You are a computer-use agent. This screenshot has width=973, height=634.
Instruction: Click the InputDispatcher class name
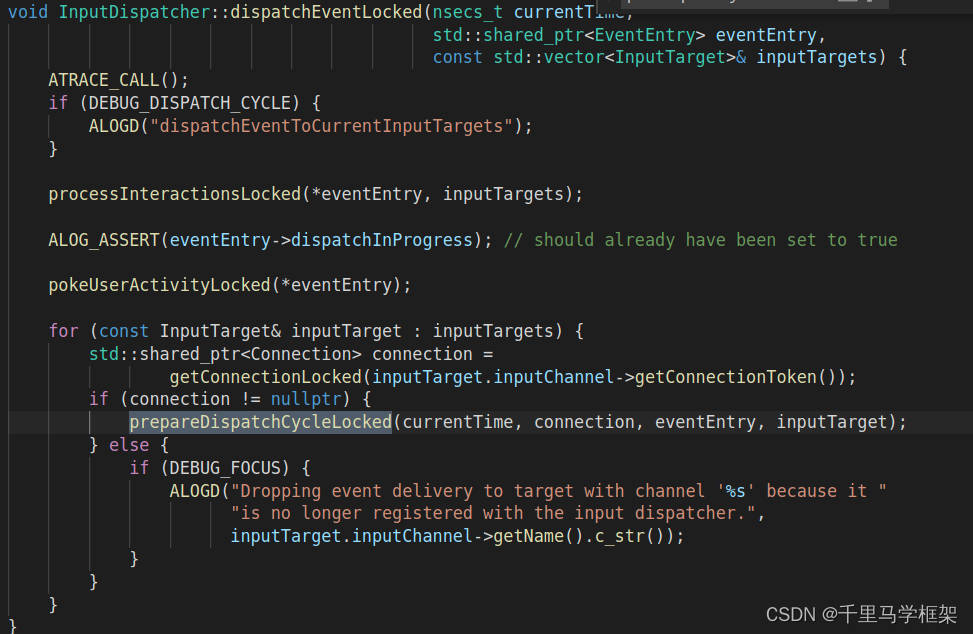click(134, 12)
